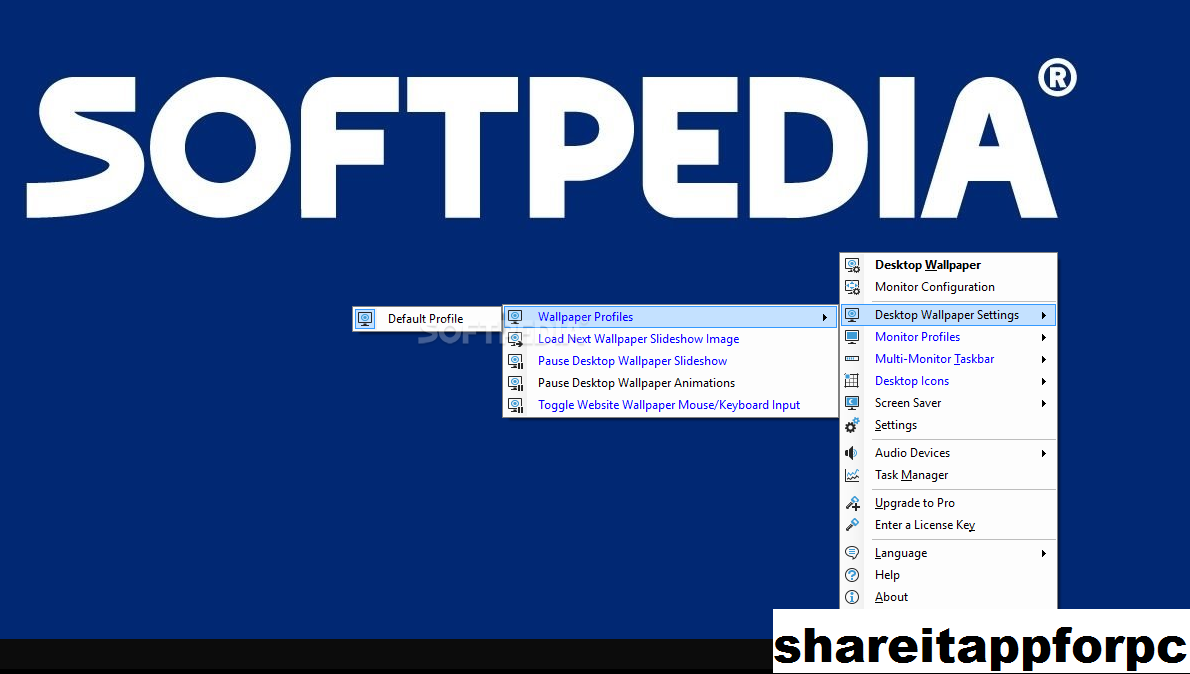Expand the Screen Saver submenu arrow
The image size is (1190, 674).
click(x=1043, y=403)
